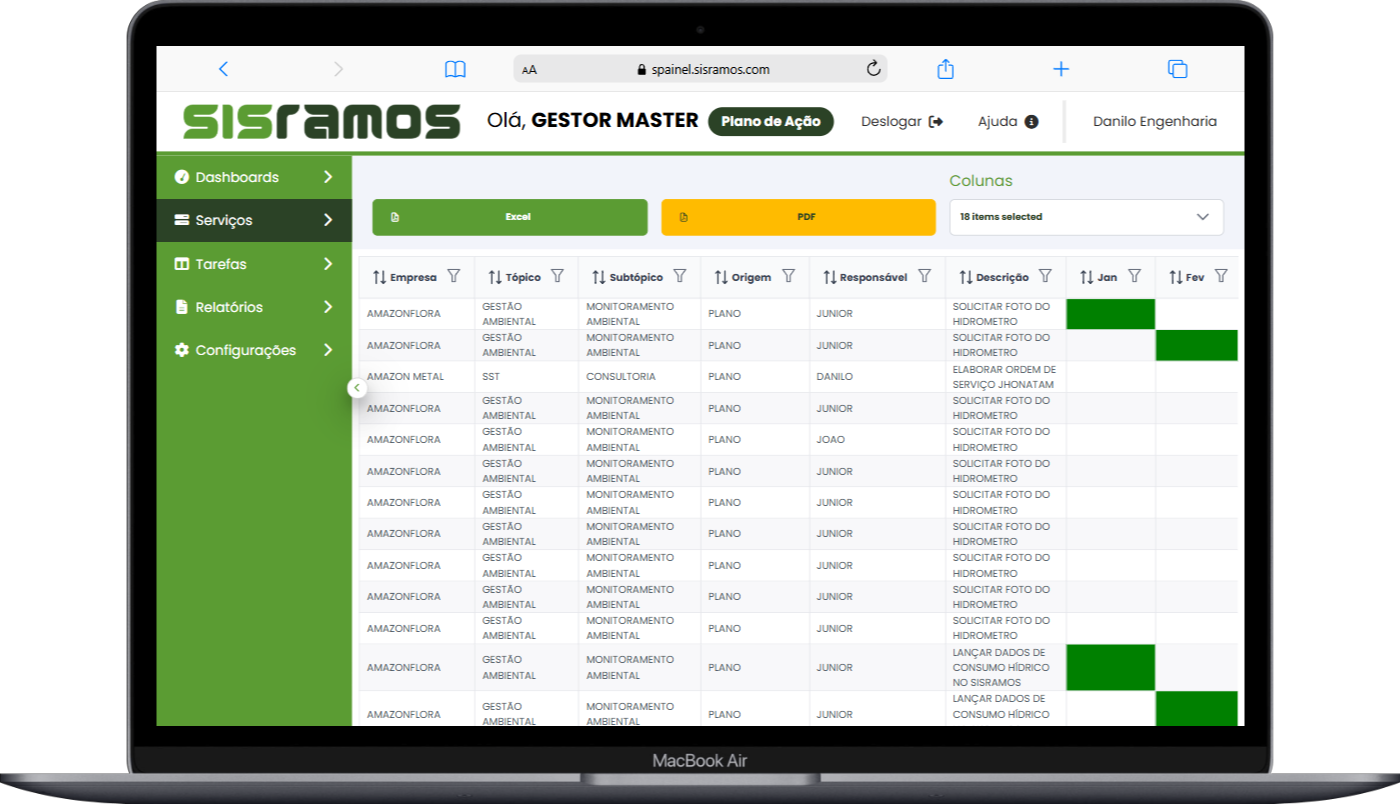
Task: Filter the Fev column
Action: (x=1222, y=276)
